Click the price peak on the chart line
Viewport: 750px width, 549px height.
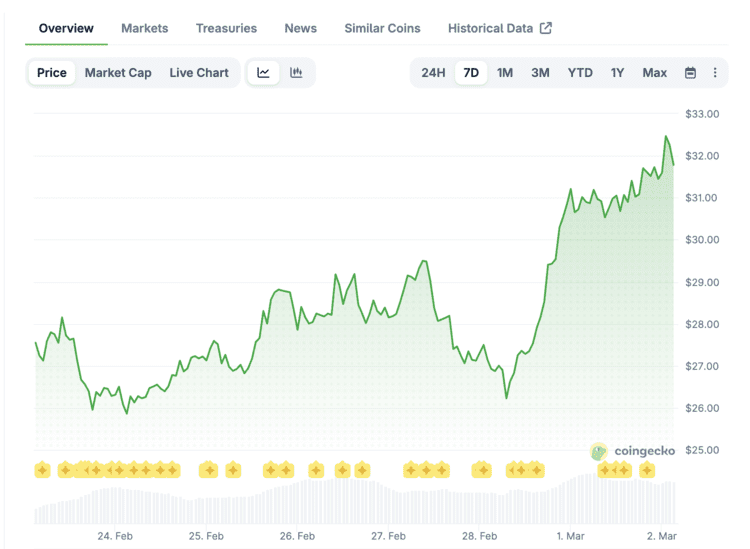click(x=666, y=137)
